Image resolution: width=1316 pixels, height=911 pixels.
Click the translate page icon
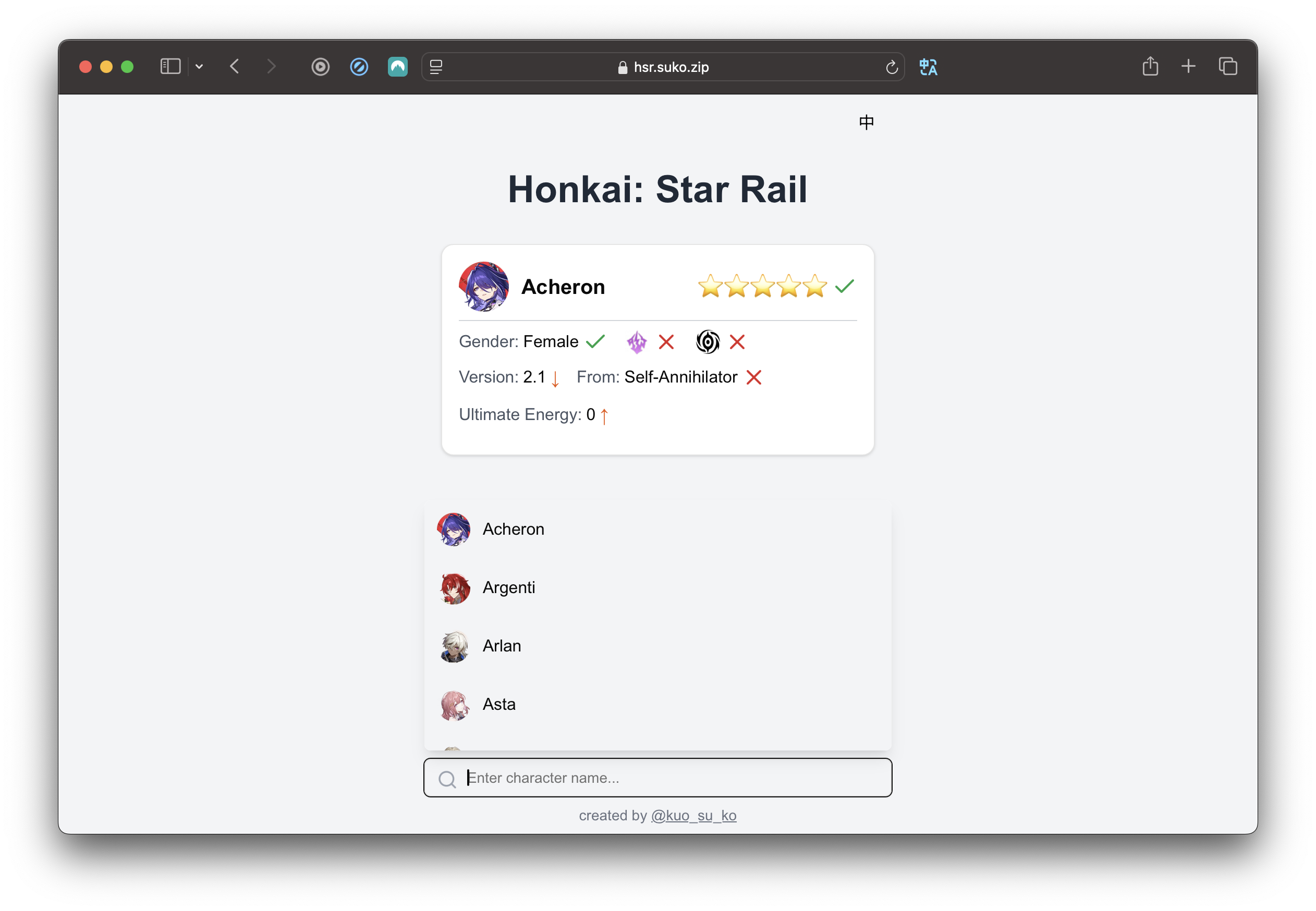pyautogui.click(x=928, y=67)
